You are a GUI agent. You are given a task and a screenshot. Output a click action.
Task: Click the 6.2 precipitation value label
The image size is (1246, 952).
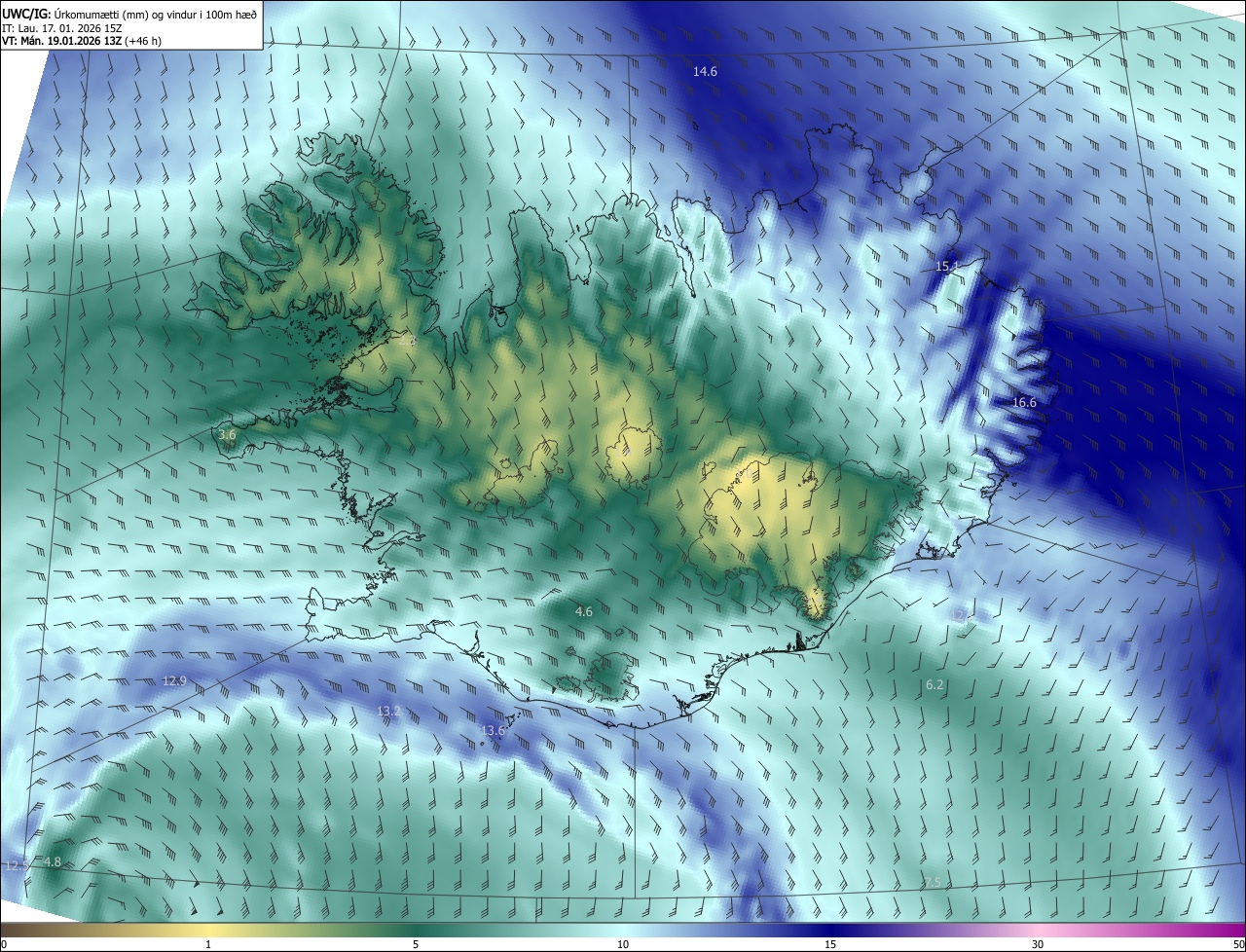click(934, 685)
